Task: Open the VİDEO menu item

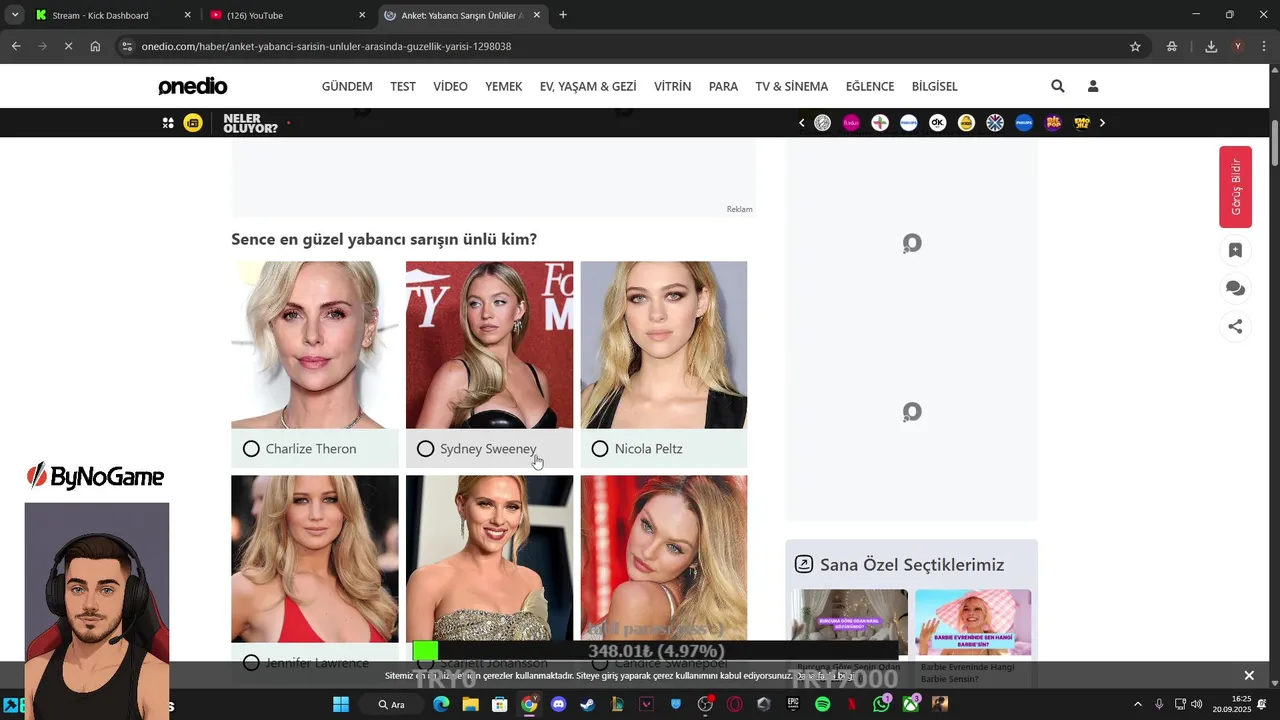Action: click(450, 87)
